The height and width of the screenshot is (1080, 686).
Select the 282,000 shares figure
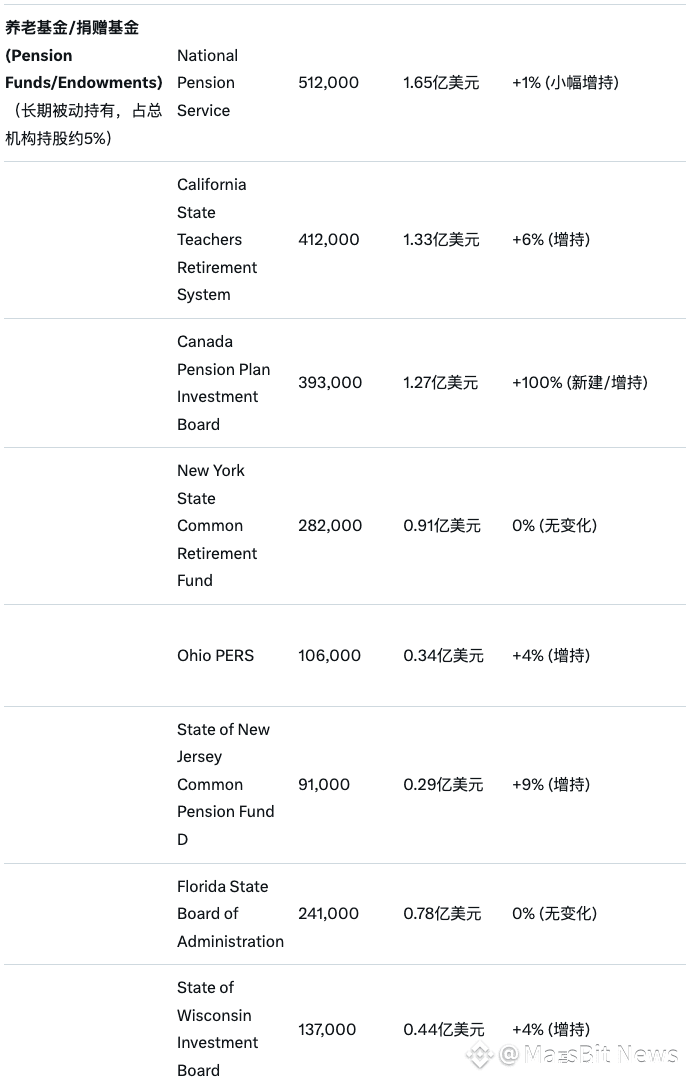pyautogui.click(x=330, y=526)
